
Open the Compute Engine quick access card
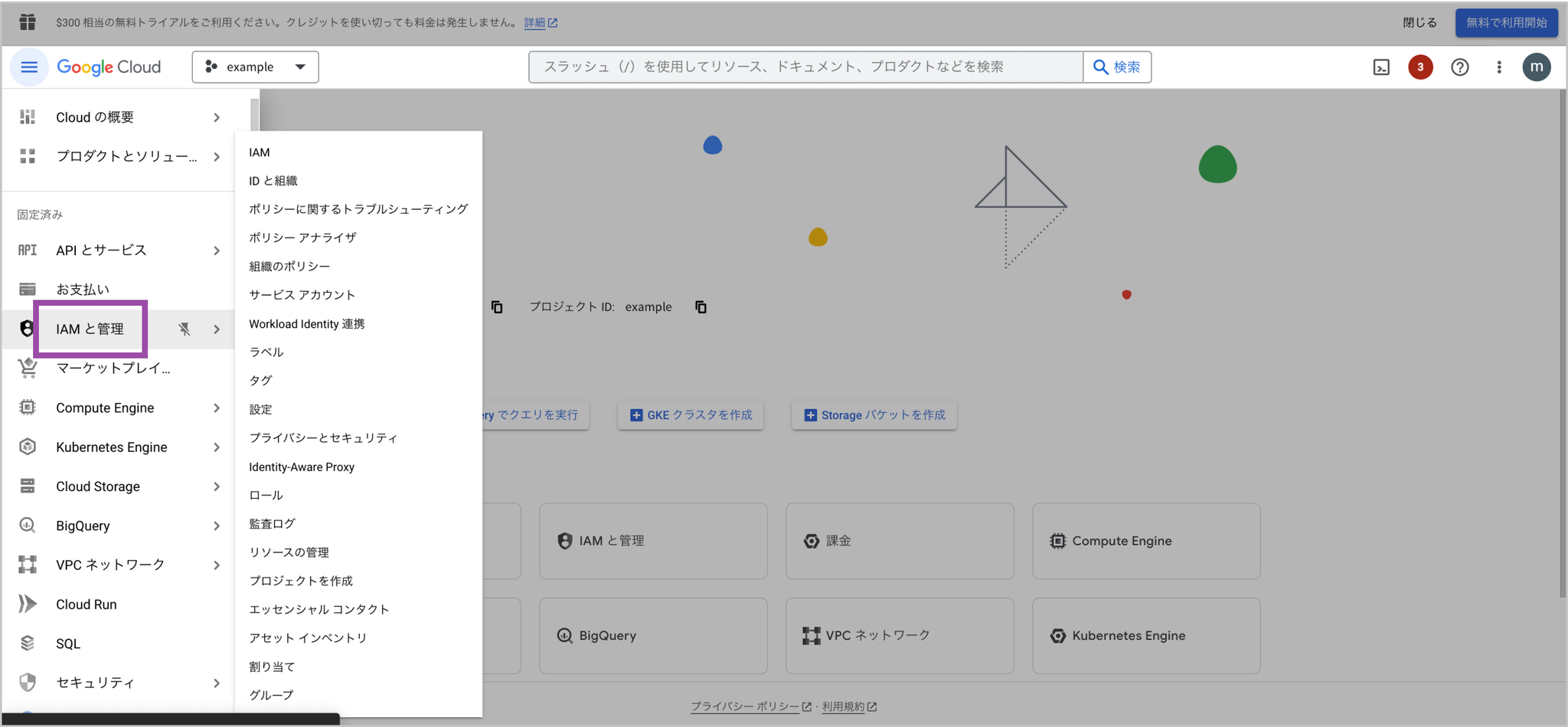click(1146, 541)
